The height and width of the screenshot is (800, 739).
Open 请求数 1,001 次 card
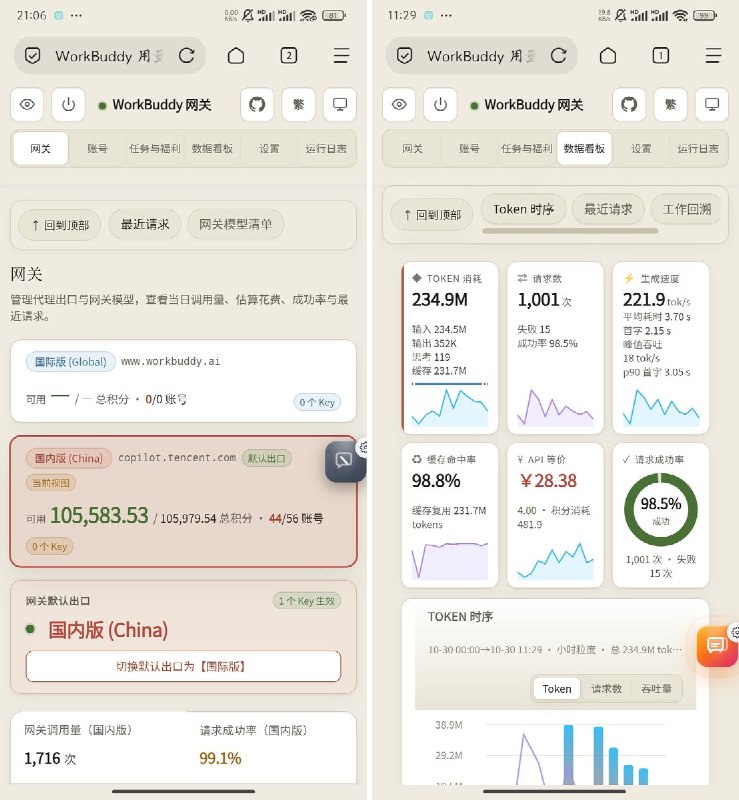(x=555, y=348)
